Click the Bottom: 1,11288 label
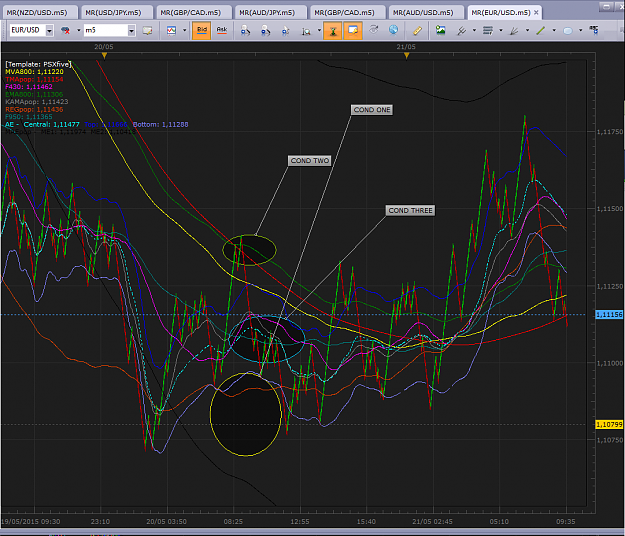Screen dimensions: 625x536 pos(160,124)
